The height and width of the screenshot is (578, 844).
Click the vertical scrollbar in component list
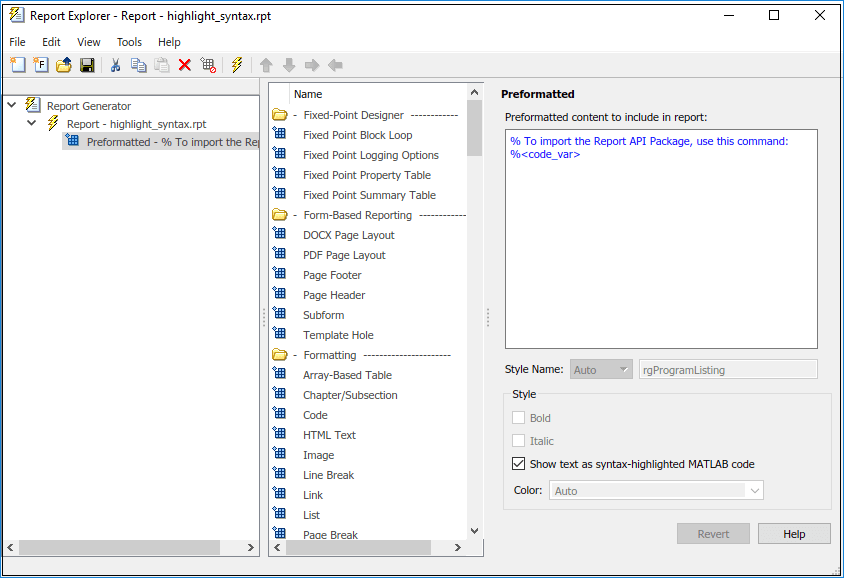click(x=474, y=128)
